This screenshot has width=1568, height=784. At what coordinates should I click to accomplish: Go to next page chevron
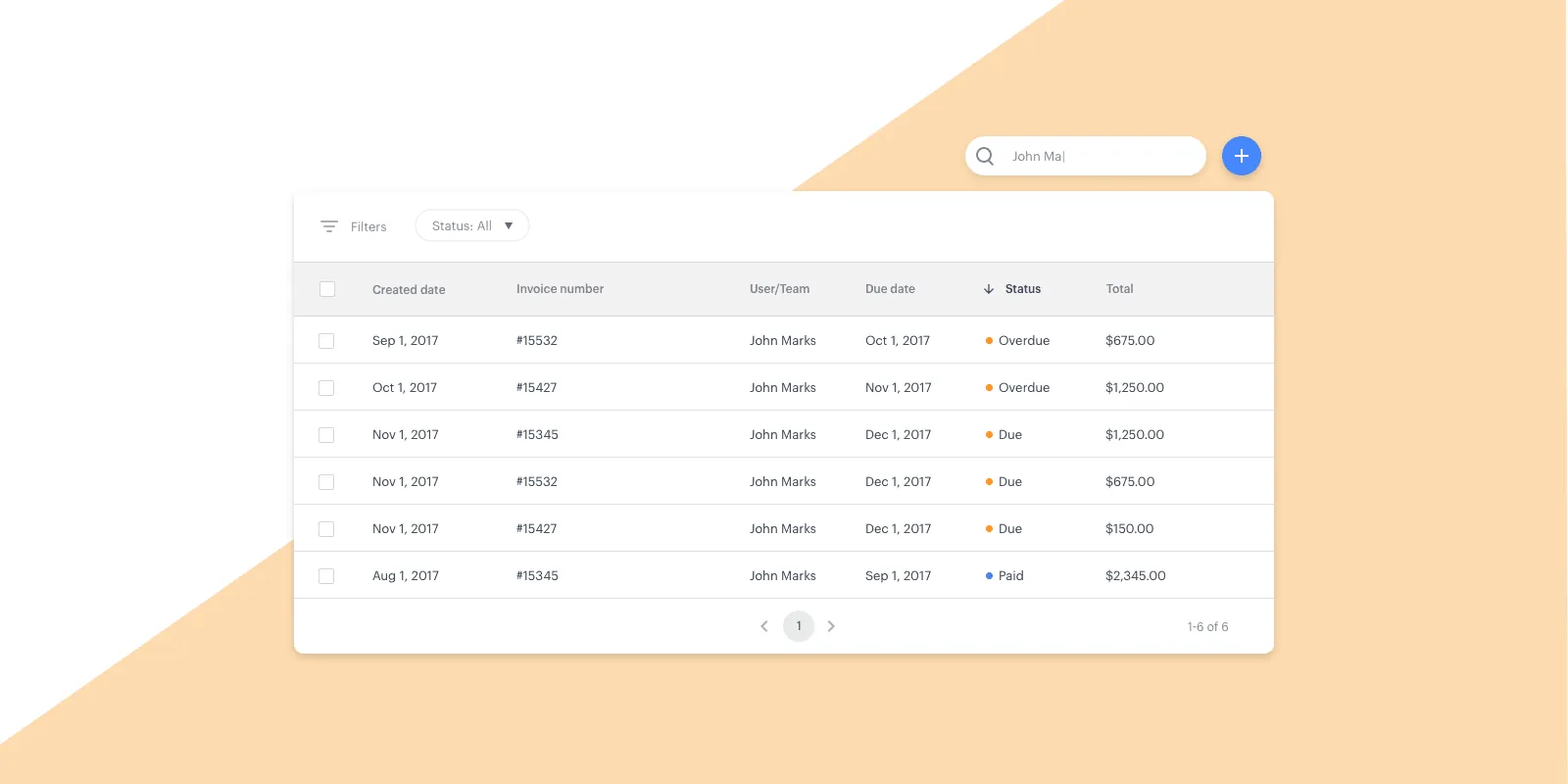[831, 626]
